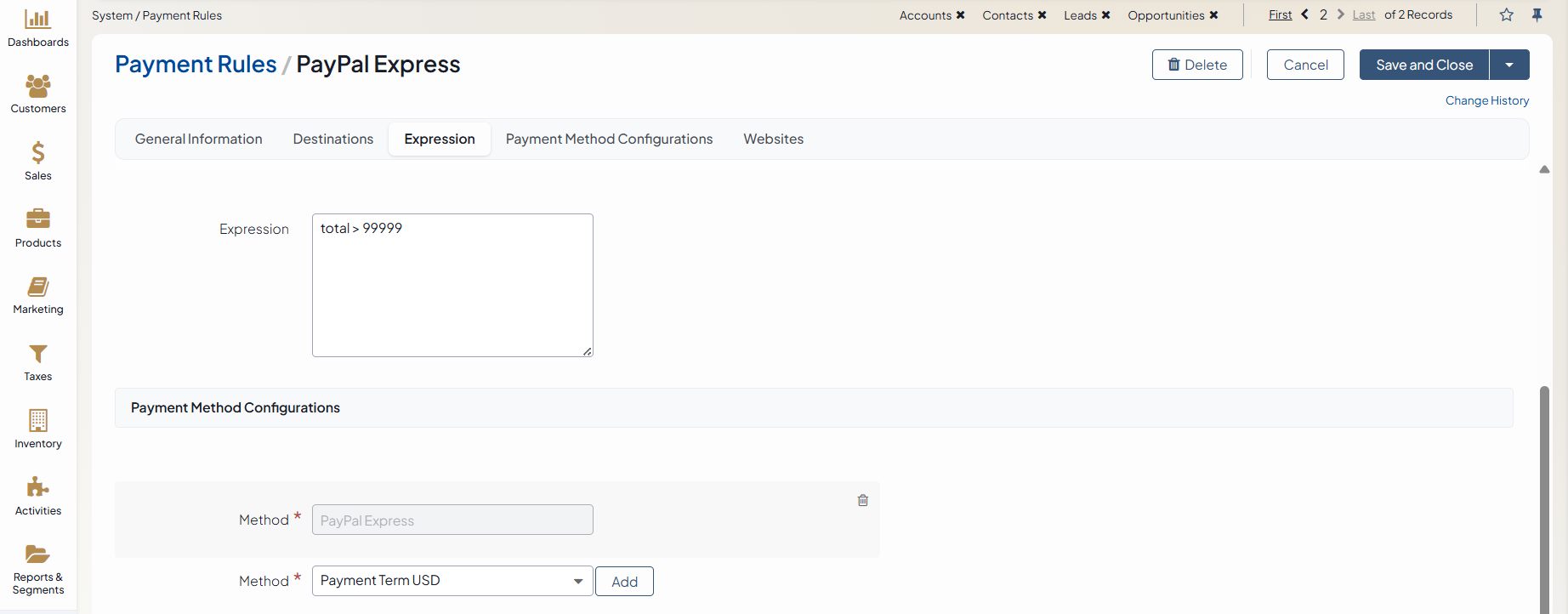This screenshot has height=614, width=1568.
Task: Open the Payment Term USD method dropdown
Action: 452,581
